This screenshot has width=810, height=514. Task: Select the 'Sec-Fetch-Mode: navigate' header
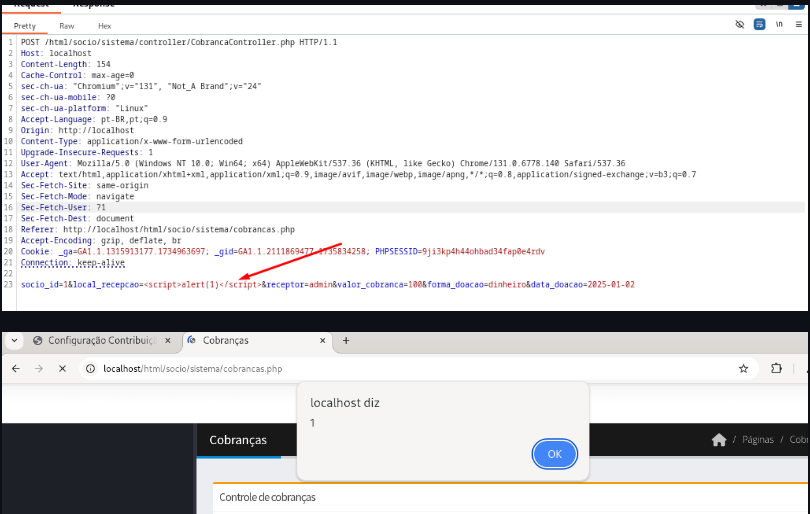point(77,196)
